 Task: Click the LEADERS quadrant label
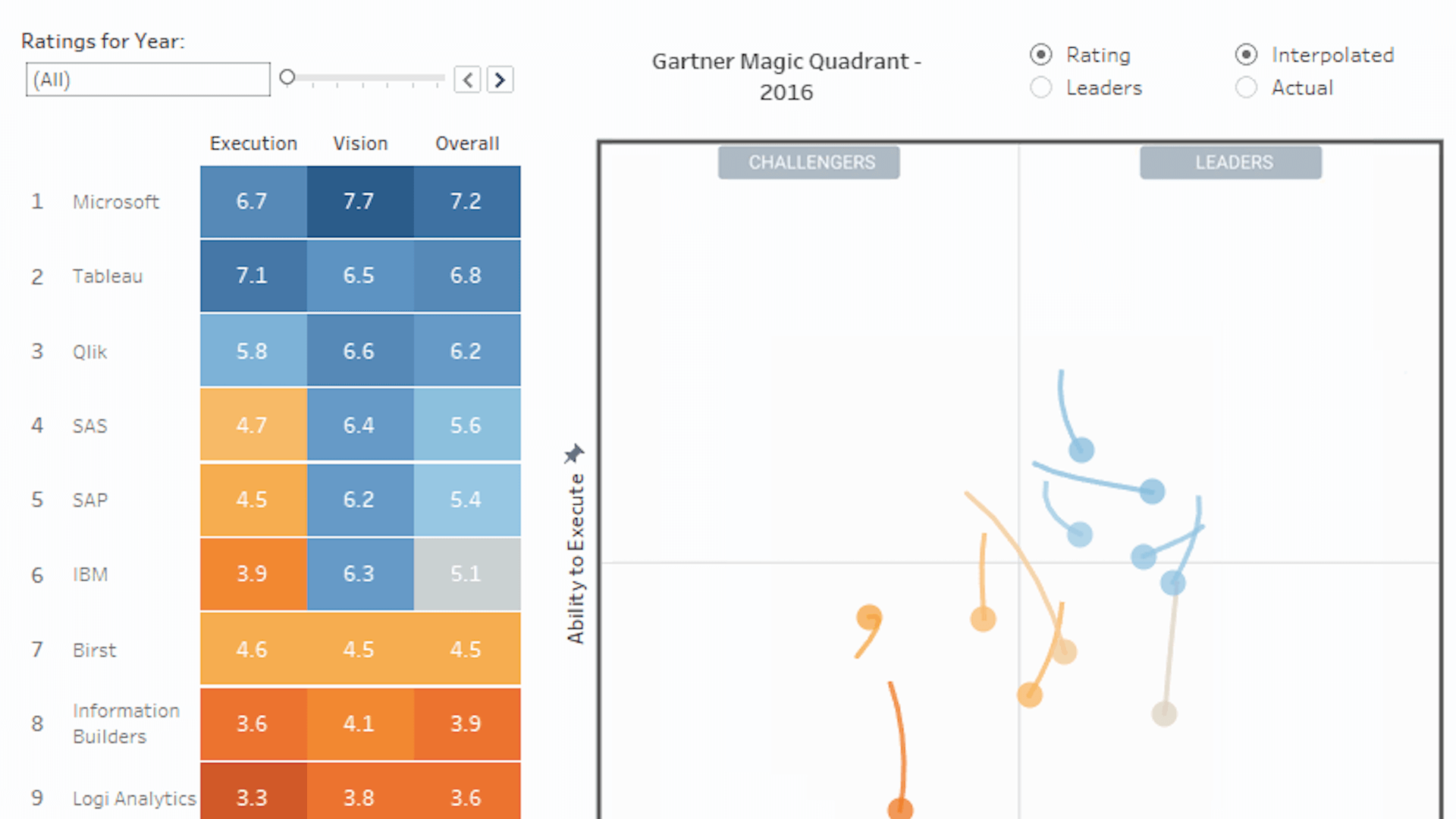pos(1231,162)
